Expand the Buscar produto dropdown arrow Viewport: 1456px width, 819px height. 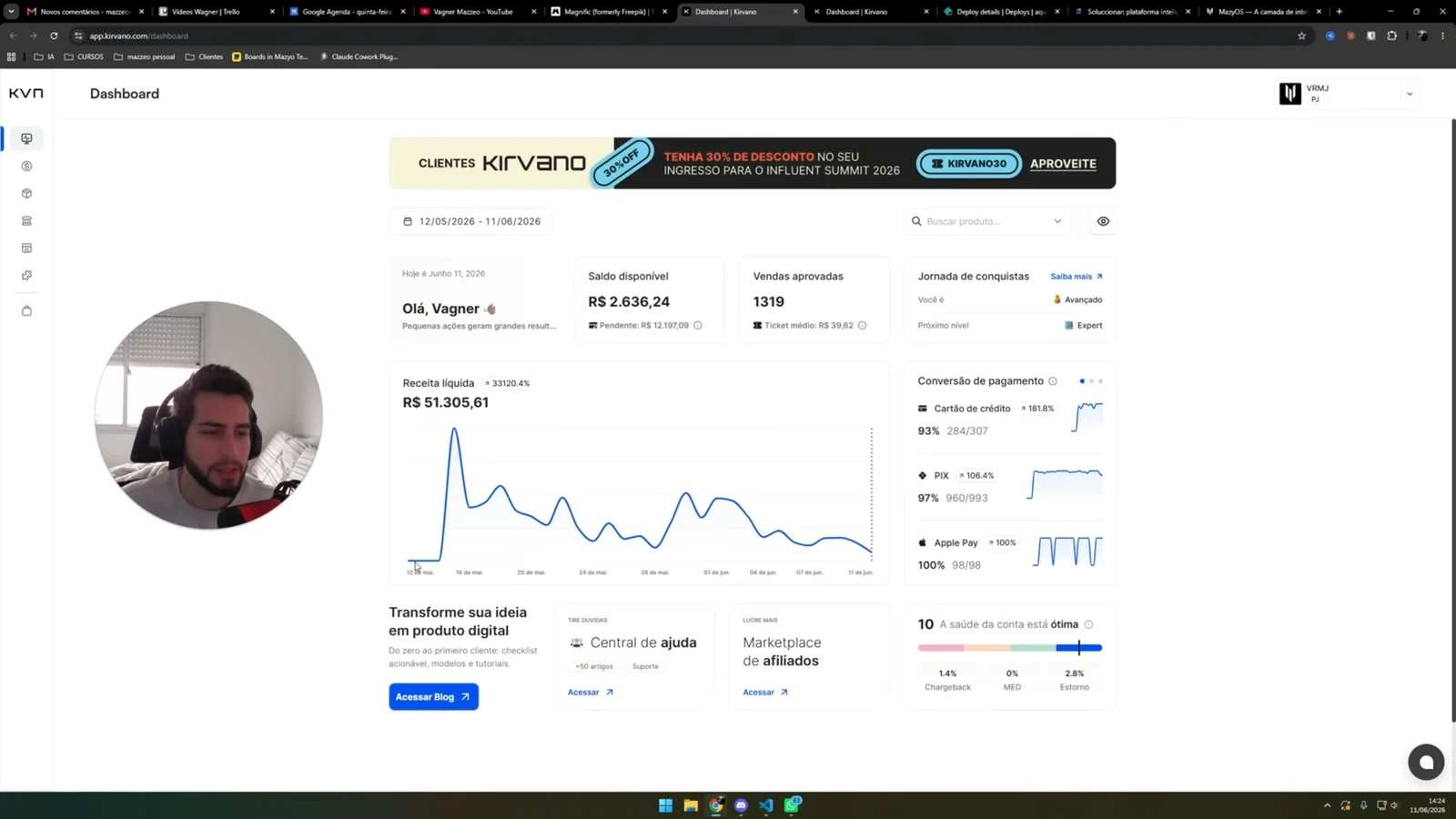[1057, 221]
